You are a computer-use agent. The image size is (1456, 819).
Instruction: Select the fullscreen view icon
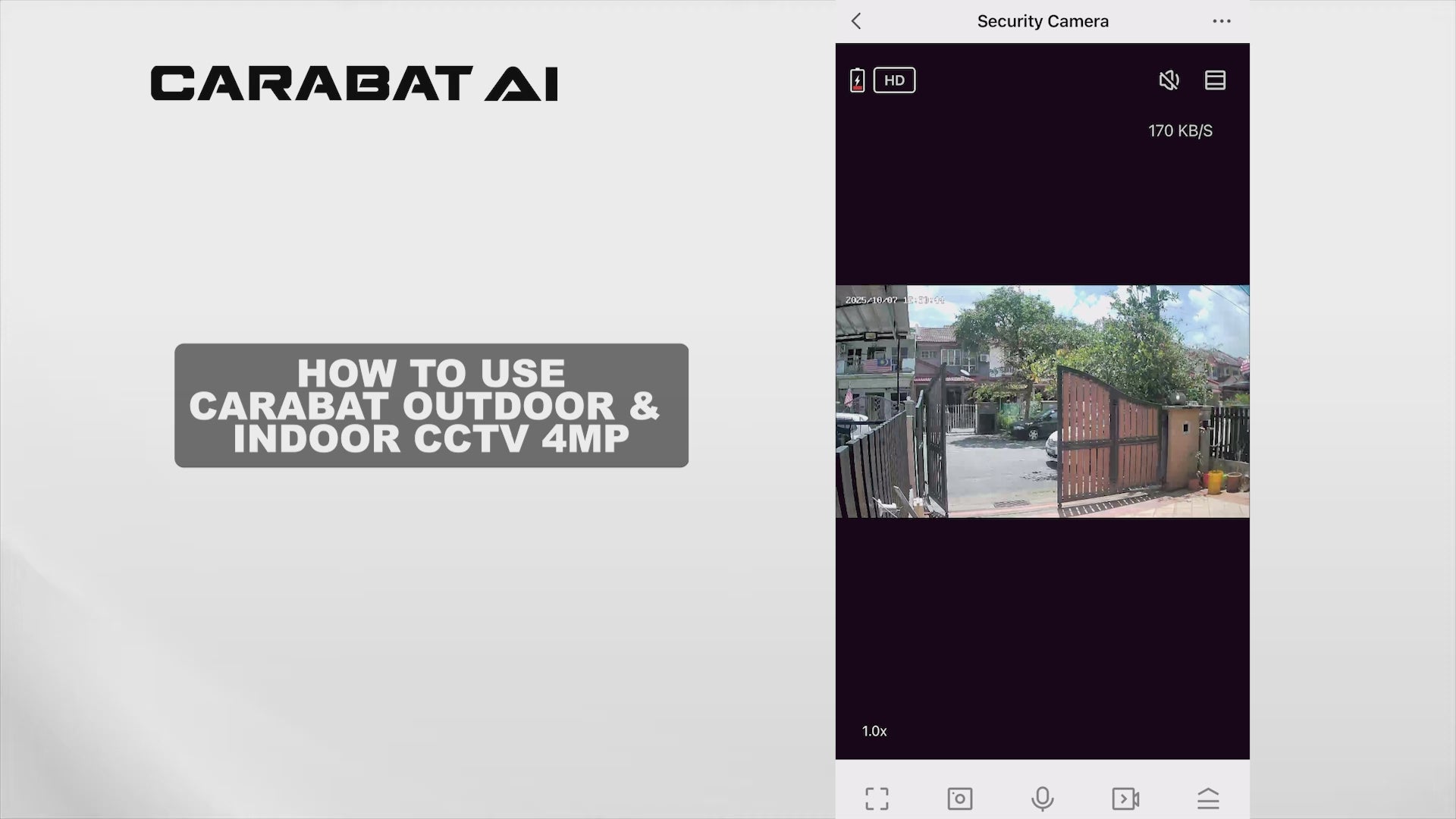877,798
